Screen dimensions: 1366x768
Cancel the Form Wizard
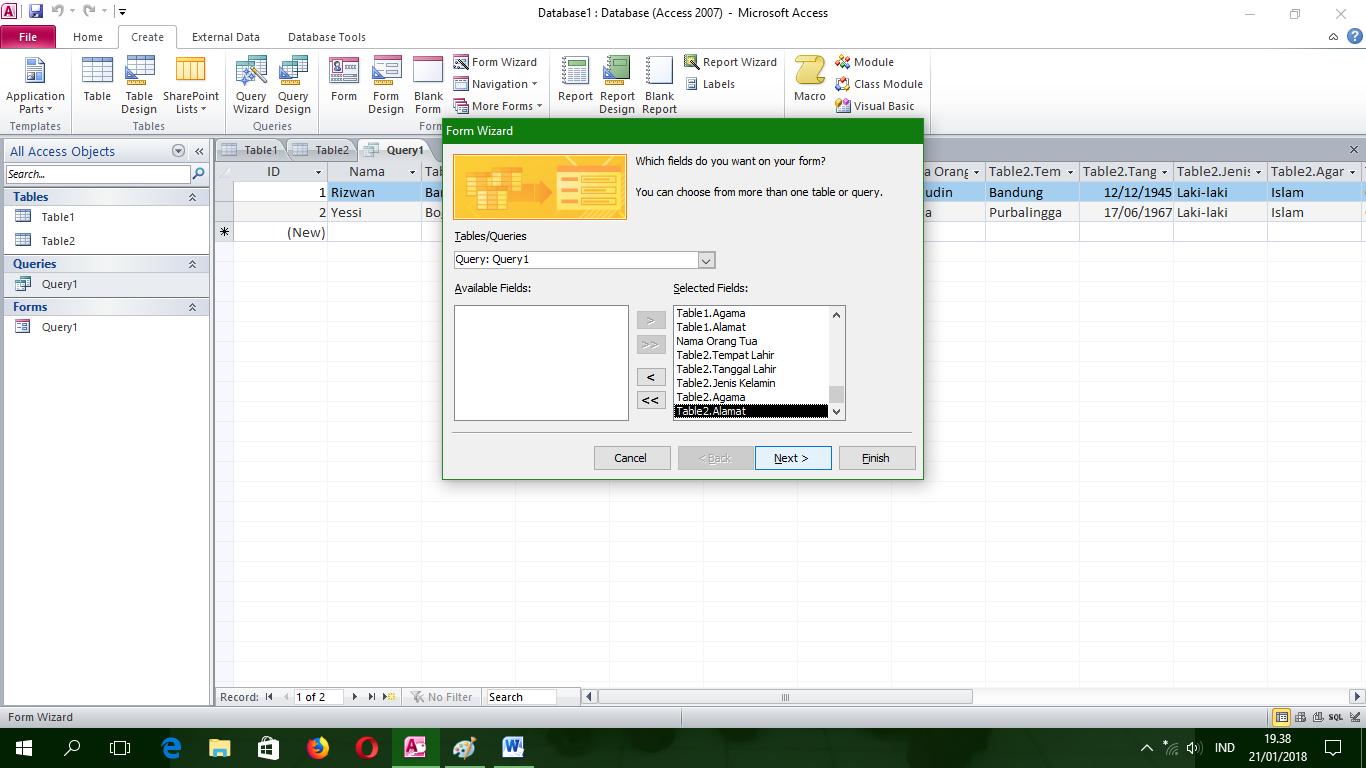click(632, 457)
